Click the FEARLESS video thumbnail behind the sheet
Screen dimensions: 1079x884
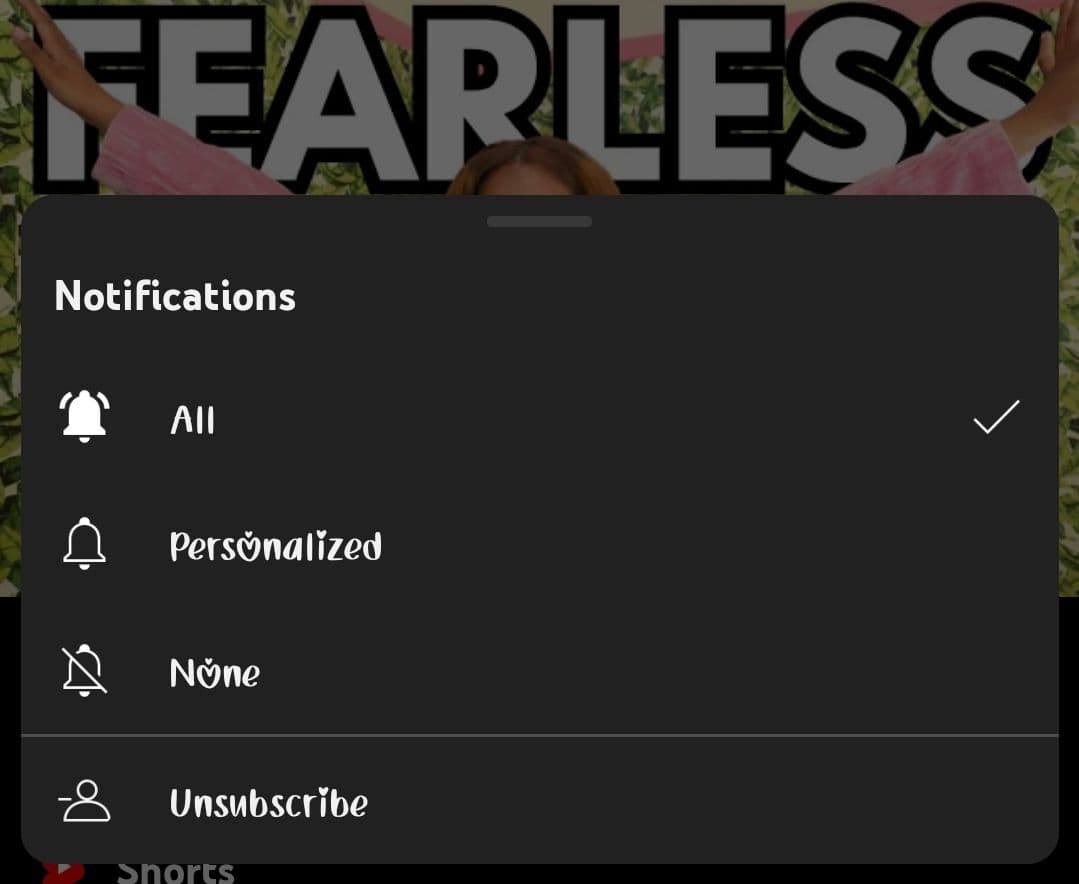tap(539, 95)
